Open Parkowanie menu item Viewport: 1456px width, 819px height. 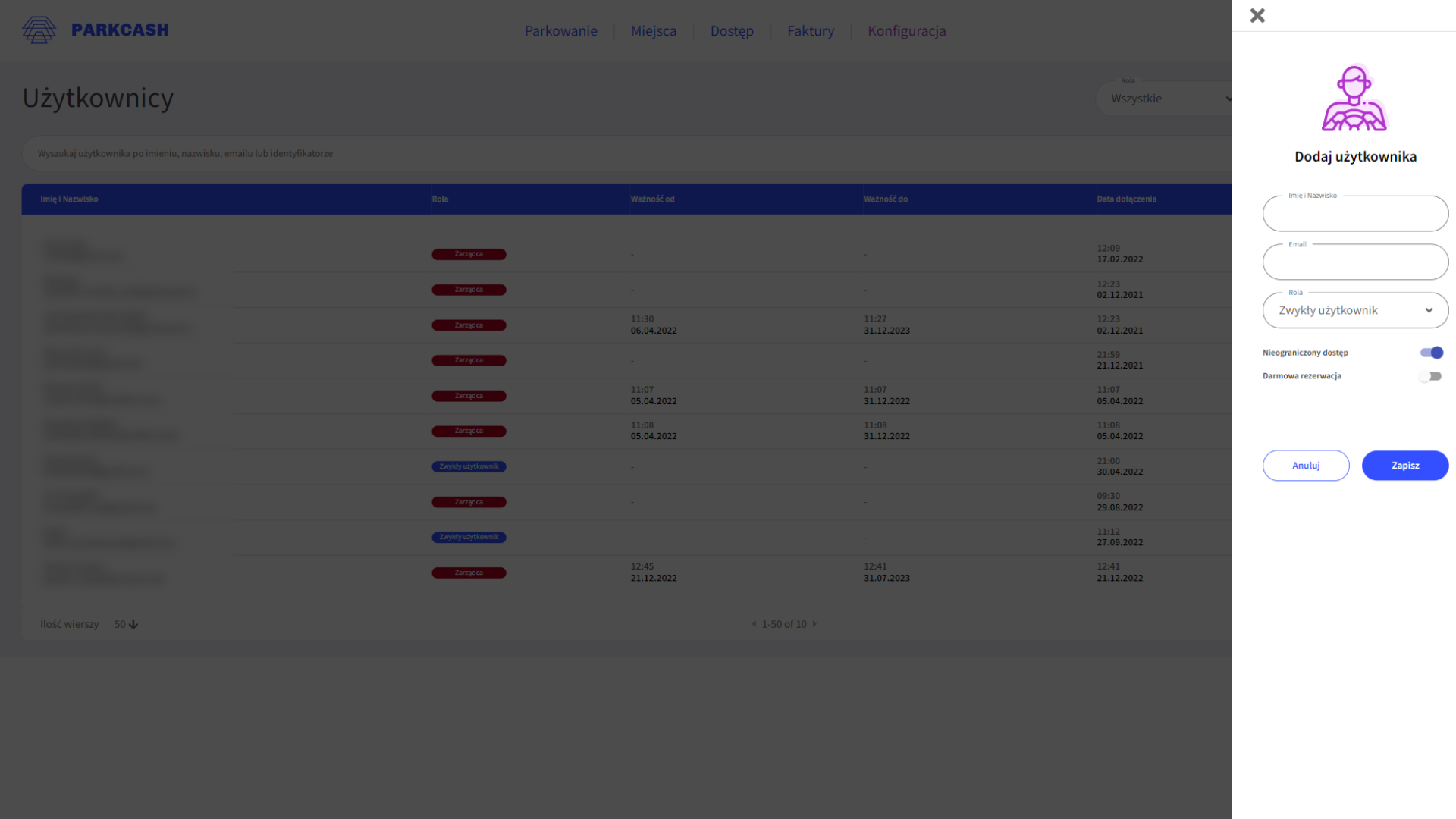560,31
